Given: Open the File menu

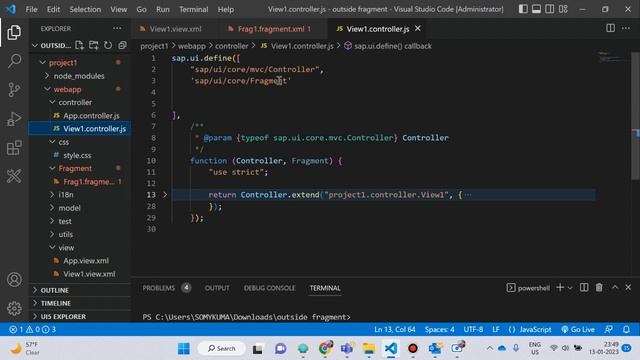Looking at the screenshot, I should point(31,9).
